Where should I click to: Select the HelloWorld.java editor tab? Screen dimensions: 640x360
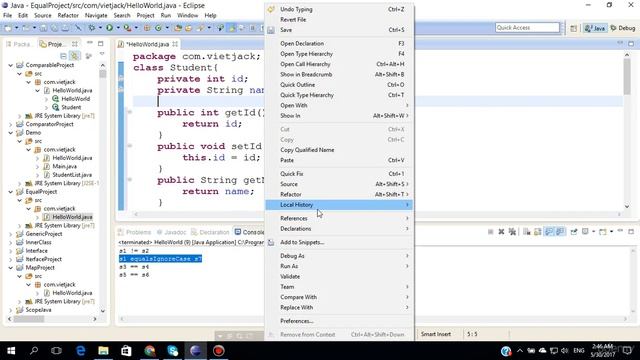[148, 44]
